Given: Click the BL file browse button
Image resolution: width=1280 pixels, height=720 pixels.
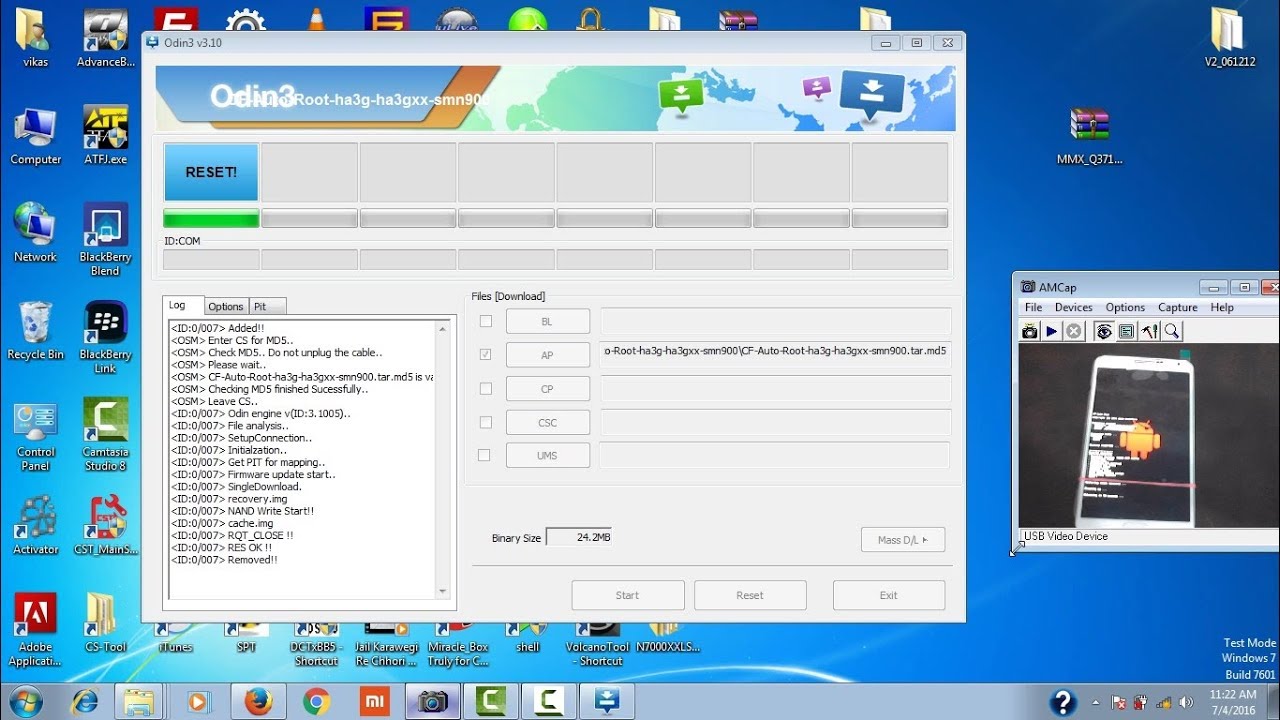Looking at the screenshot, I should (547, 322).
